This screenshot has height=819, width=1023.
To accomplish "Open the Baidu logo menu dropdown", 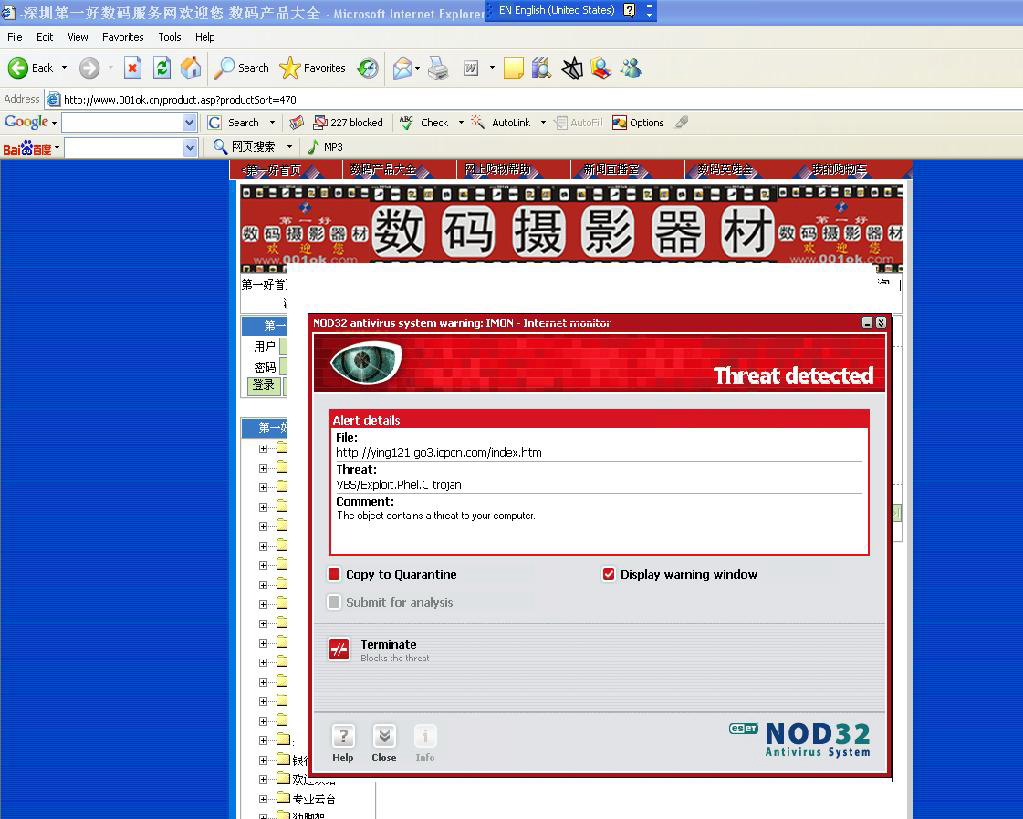I will tap(57, 147).
